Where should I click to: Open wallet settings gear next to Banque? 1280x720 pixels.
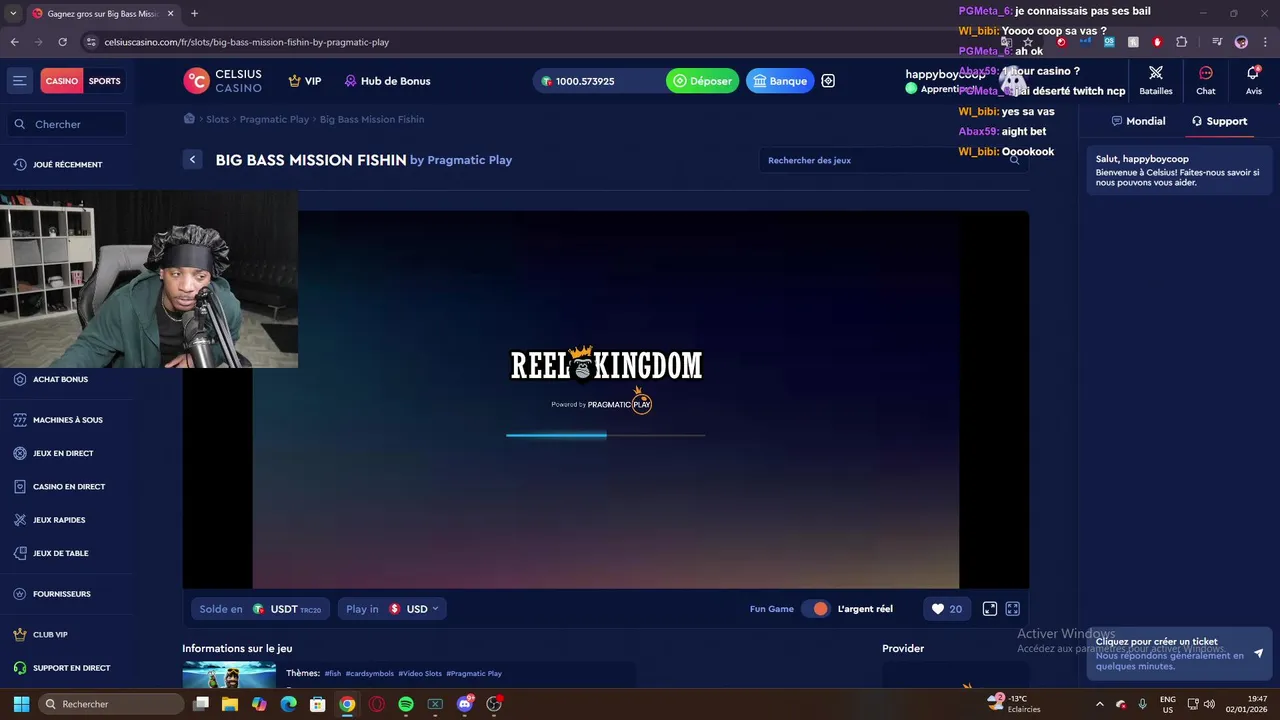coord(828,81)
